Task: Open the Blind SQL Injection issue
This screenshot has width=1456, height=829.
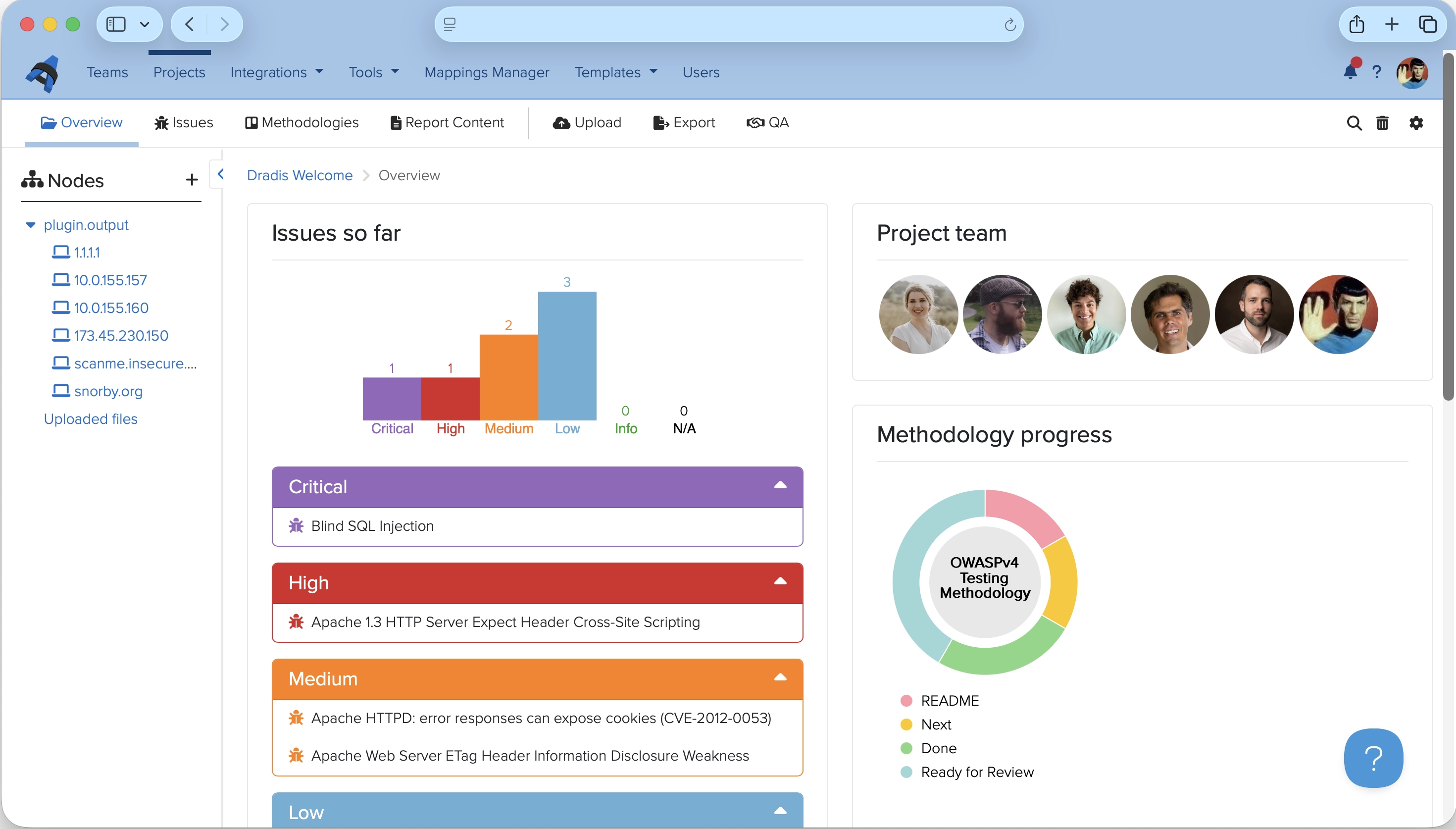Action: [372, 525]
